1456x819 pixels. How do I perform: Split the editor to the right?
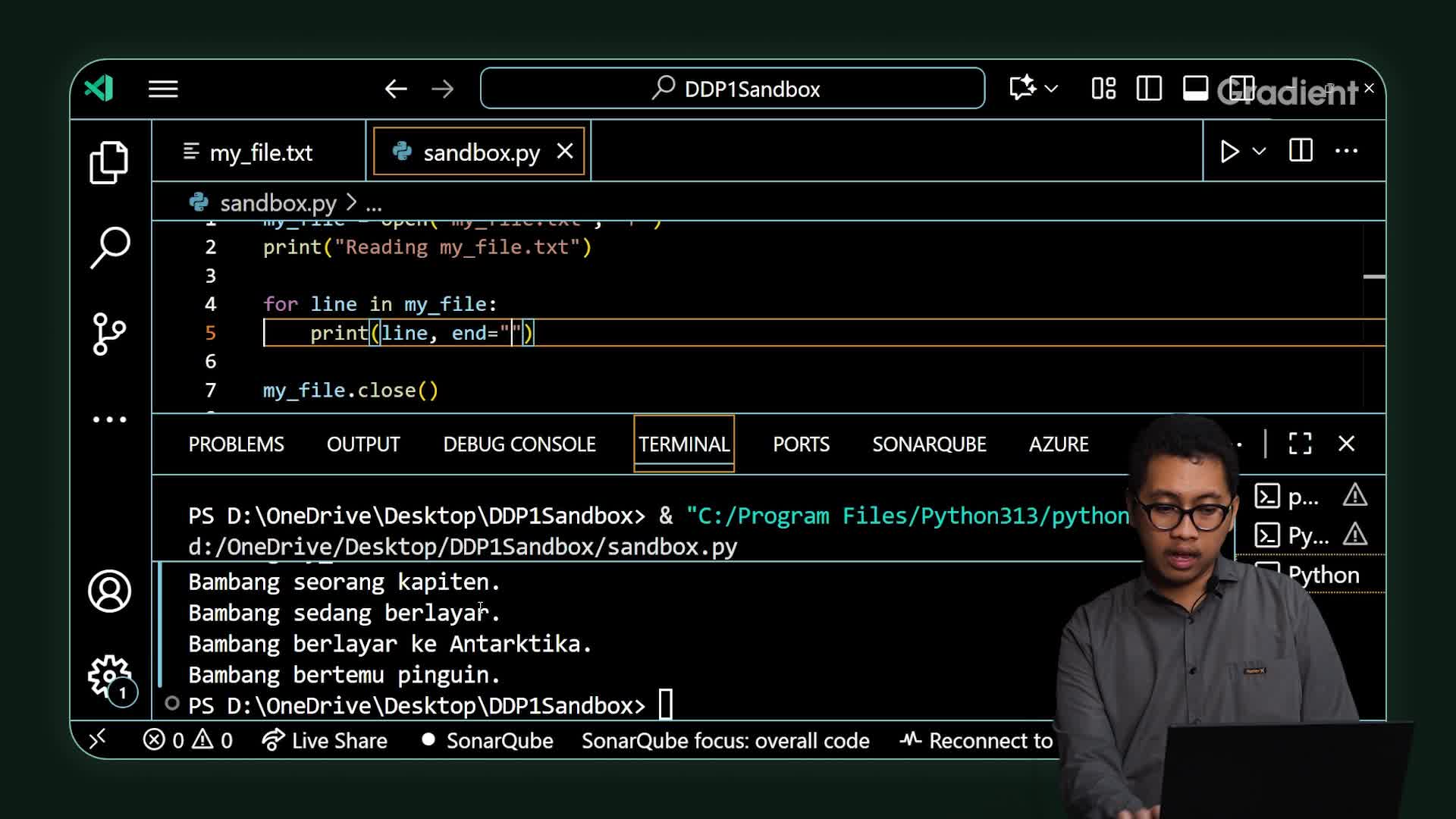1301,151
